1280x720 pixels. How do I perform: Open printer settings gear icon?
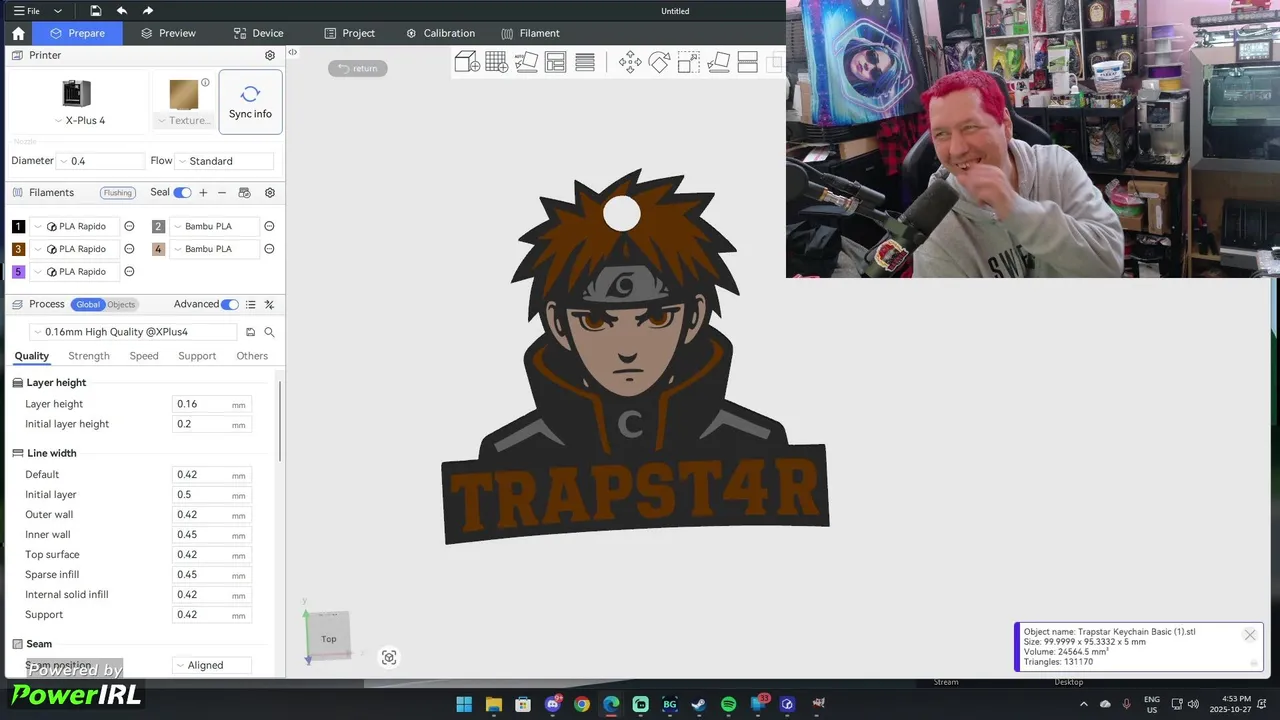point(270,55)
